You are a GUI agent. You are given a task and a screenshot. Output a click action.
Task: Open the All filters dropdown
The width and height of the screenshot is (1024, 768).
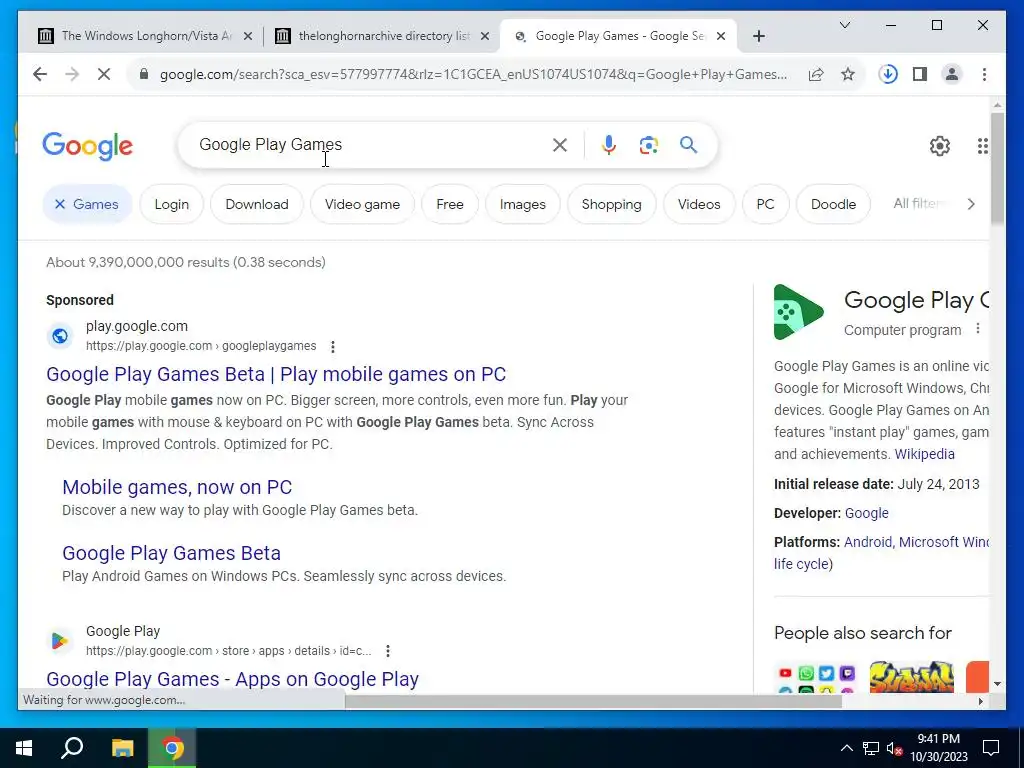[920, 204]
